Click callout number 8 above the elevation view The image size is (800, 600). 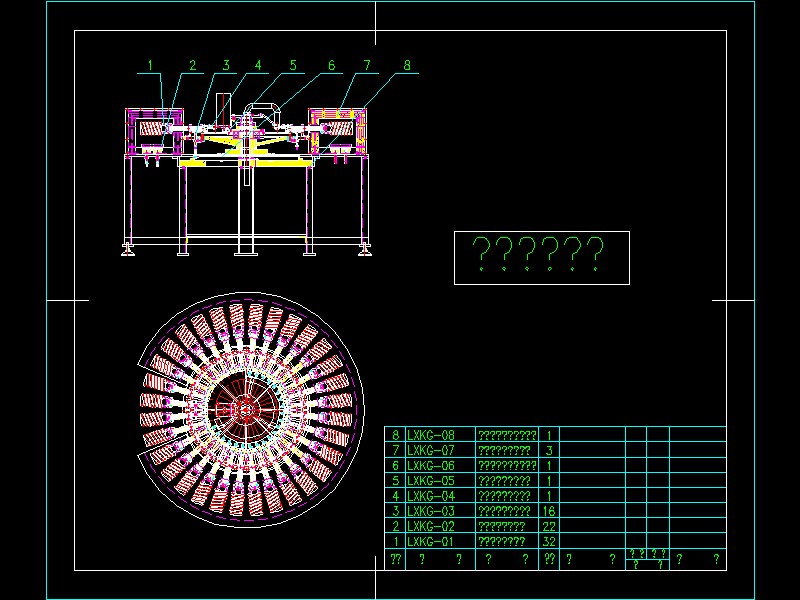pyautogui.click(x=407, y=65)
